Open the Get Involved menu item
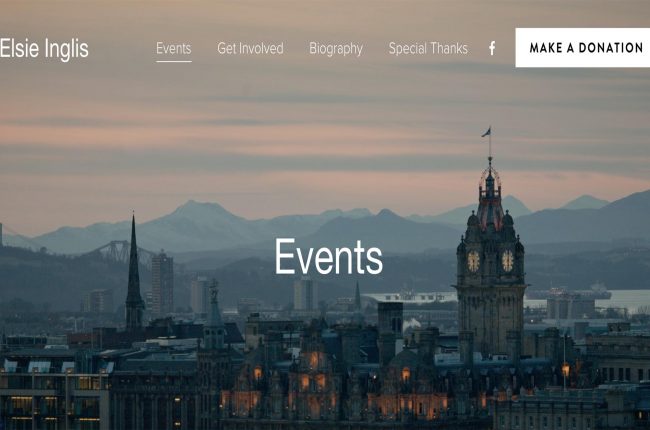This screenshot has width=650, height=430. [x=250, y=49]
